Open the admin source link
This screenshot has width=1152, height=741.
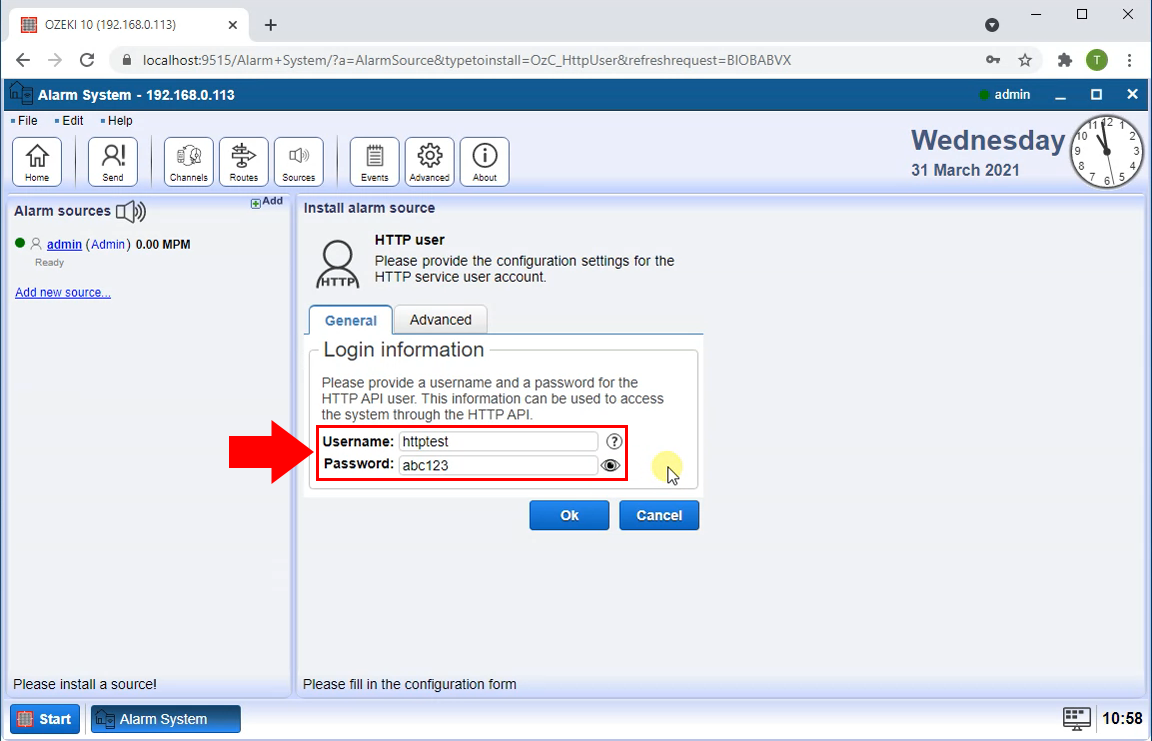64,245
